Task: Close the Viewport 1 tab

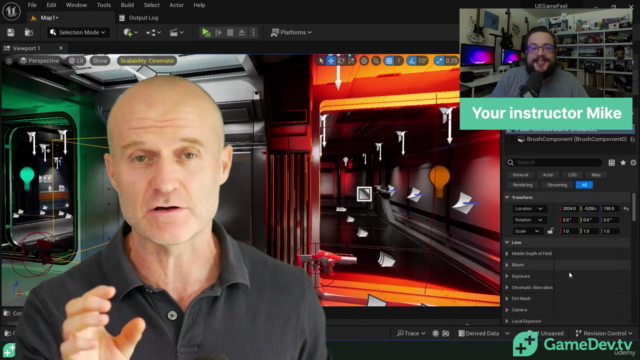Action: [61, 48]
